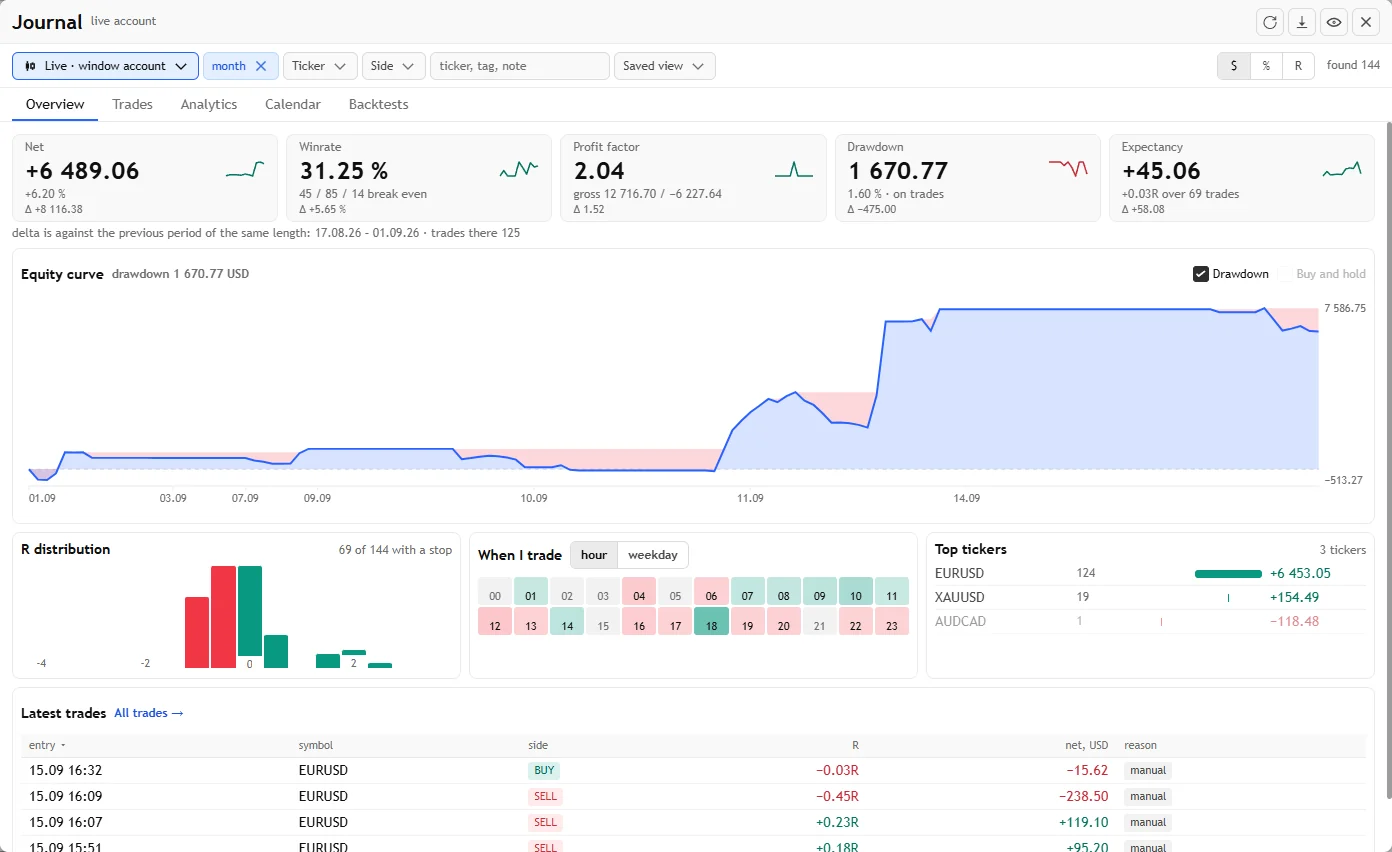This screenshot has width=1392, height=852.
Task: Select the hour view in When I trade
Action: [x=594, y=555]
